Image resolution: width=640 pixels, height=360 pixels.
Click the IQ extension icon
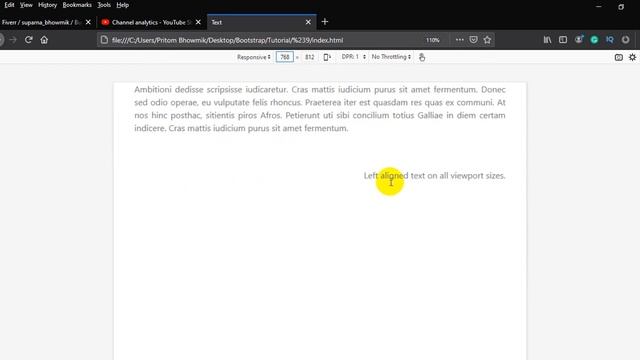[610, 40]
